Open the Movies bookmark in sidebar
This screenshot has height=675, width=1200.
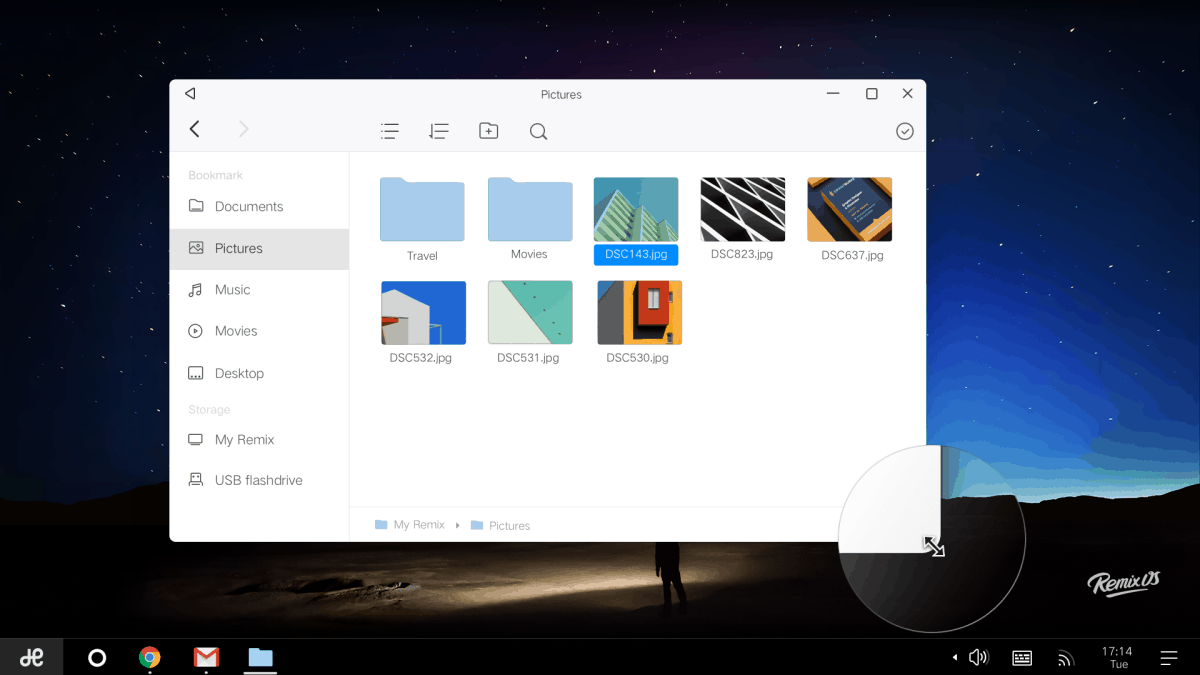click(x=236, y=331)
